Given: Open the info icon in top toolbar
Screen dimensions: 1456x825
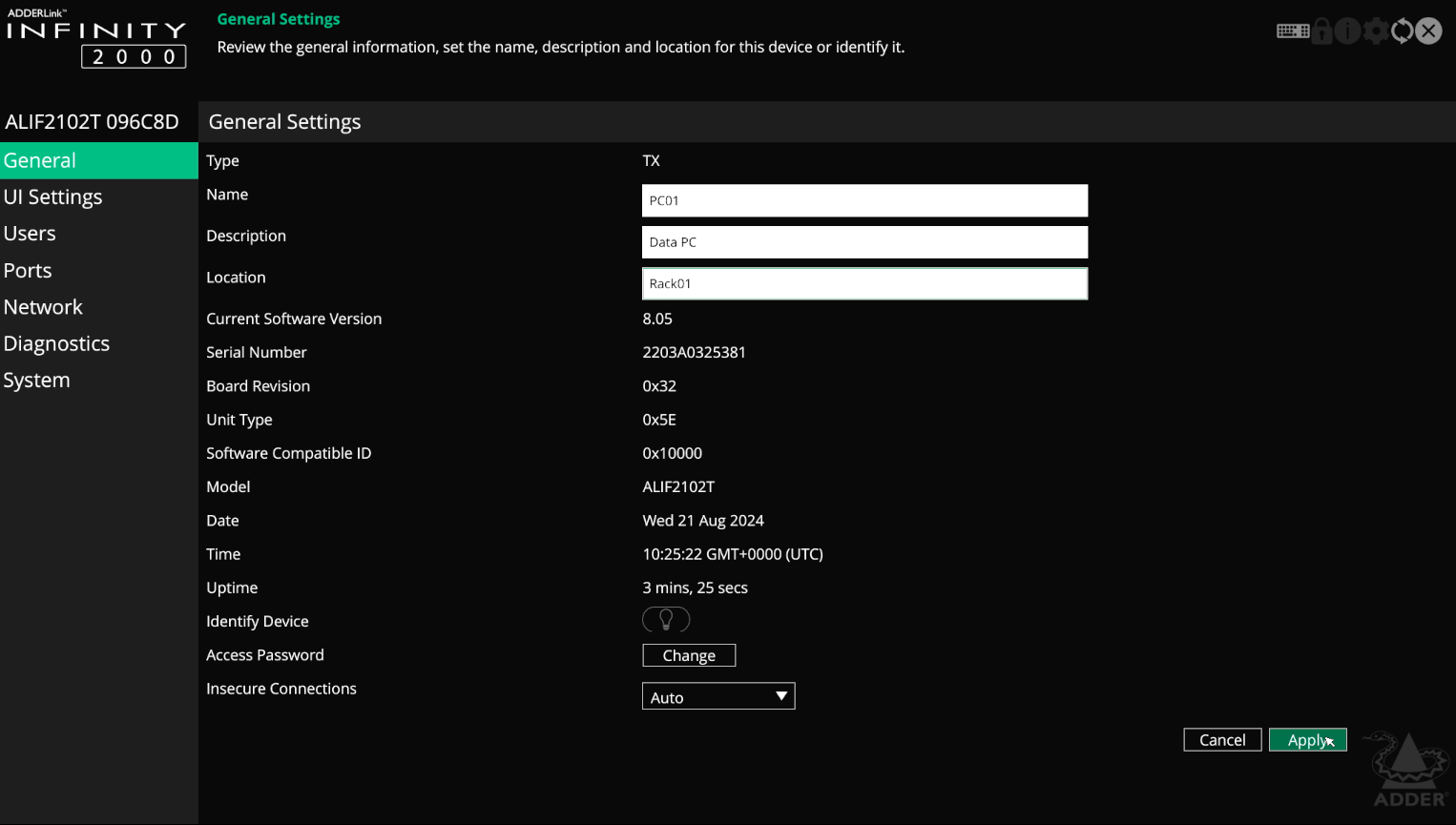Looking at the screenshot, I should coord(1347,31).
